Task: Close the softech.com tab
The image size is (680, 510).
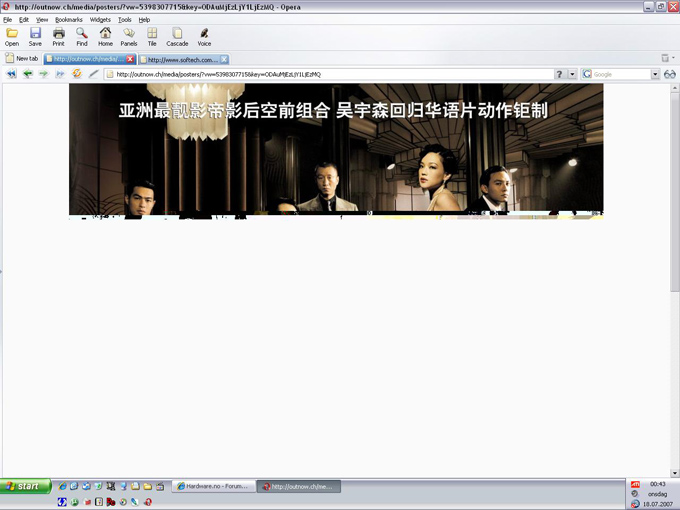Action: click(224, 59)
